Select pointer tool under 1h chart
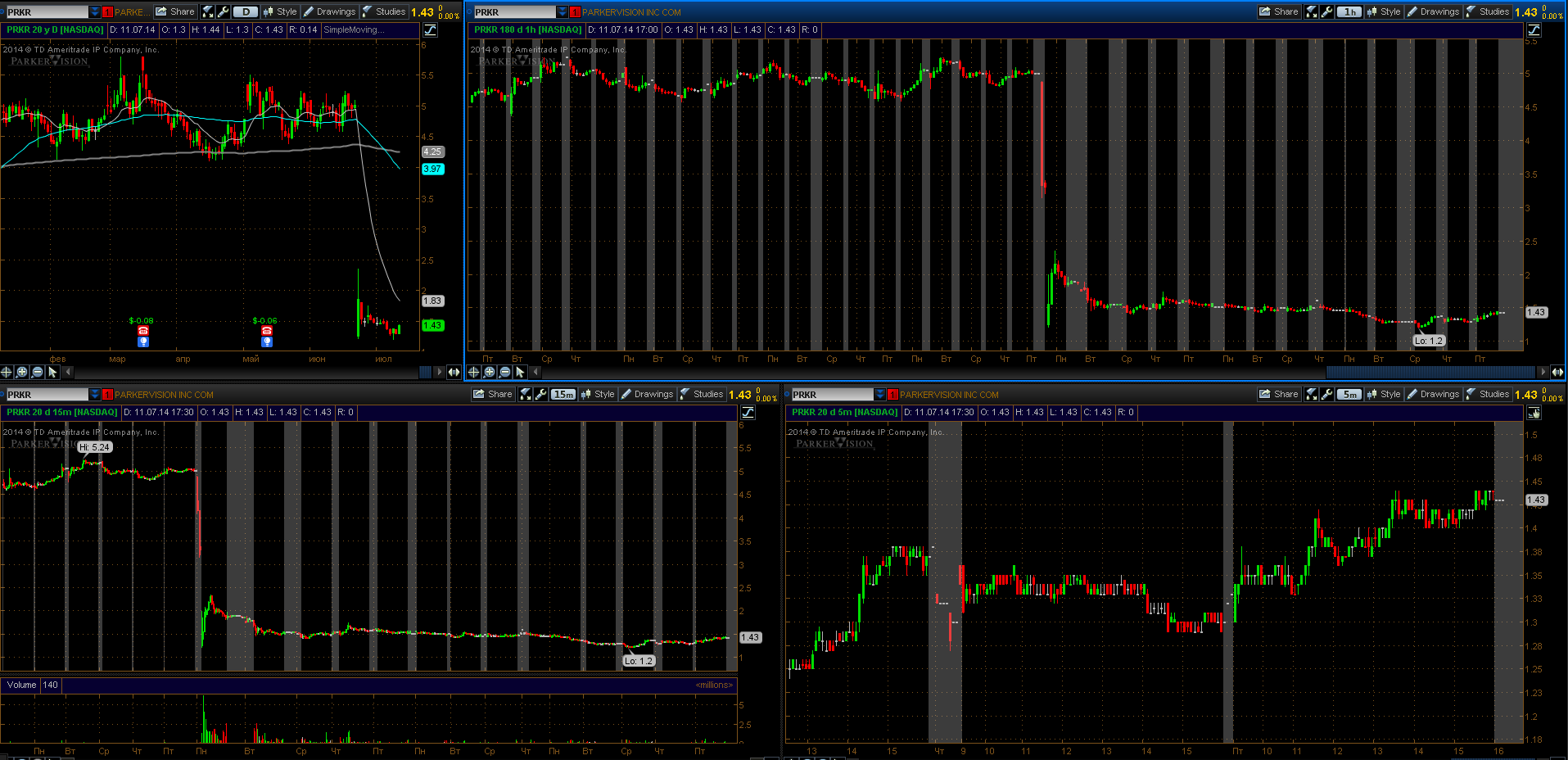Screen dimensions: 1568x760 (x=520, y=372)
